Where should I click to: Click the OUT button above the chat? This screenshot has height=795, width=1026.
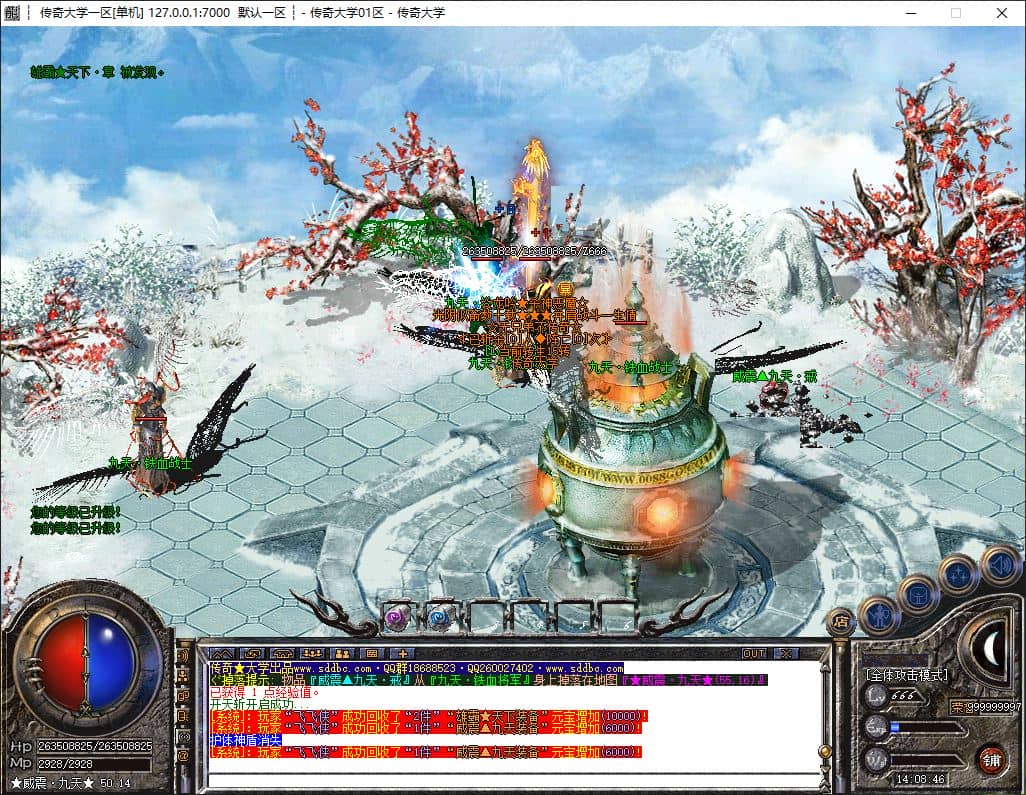(x=754, y=653)
